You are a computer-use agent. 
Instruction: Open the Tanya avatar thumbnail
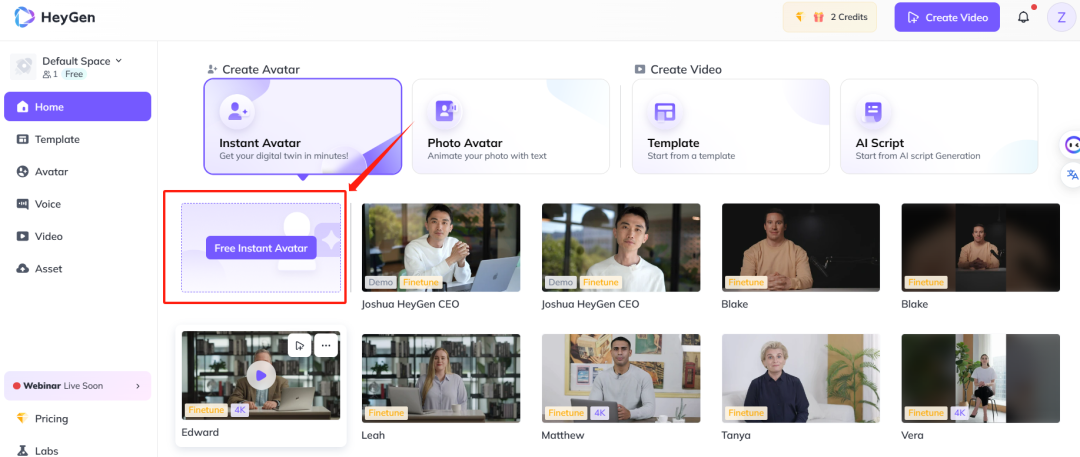800,378
